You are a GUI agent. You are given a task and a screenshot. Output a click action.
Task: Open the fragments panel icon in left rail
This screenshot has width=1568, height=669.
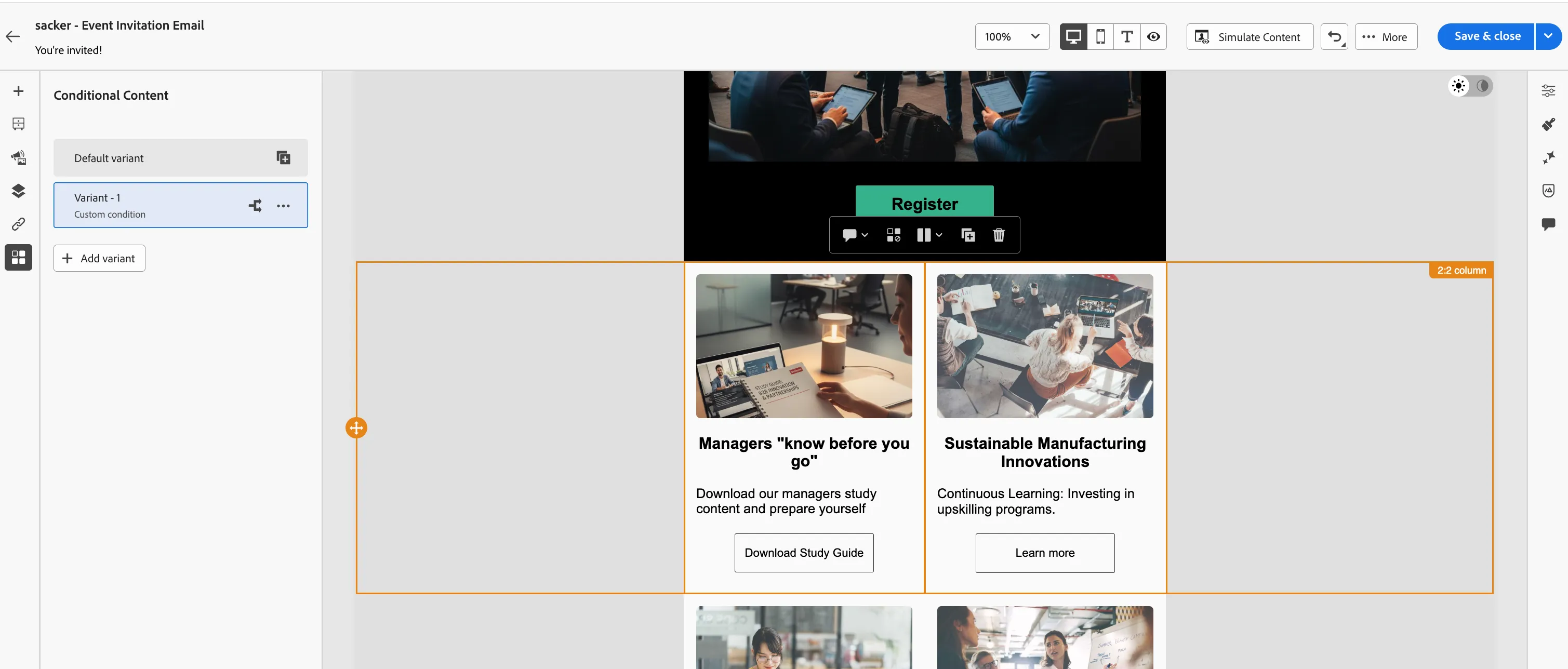point(18,124)
